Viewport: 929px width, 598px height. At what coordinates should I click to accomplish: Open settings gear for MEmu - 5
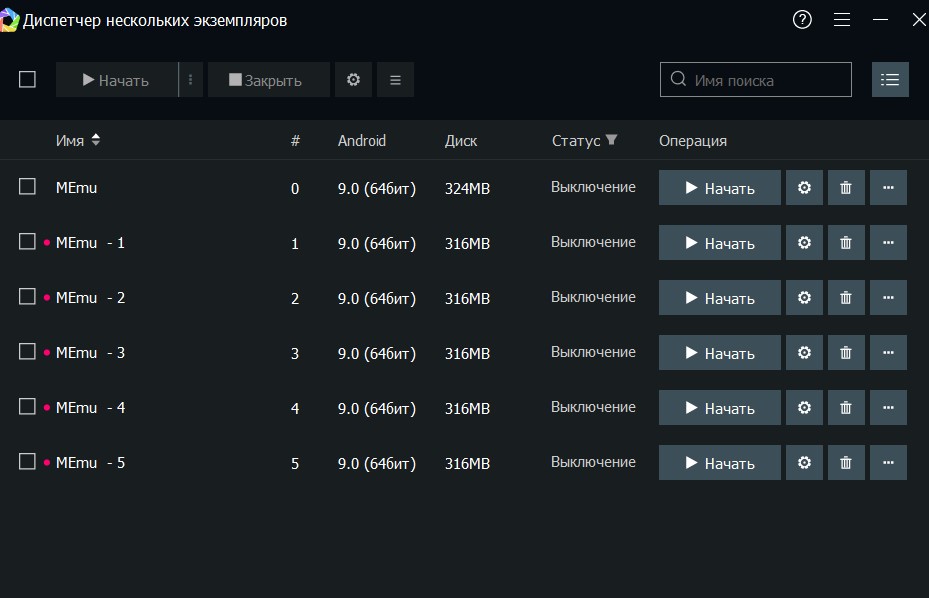point(804,463)
